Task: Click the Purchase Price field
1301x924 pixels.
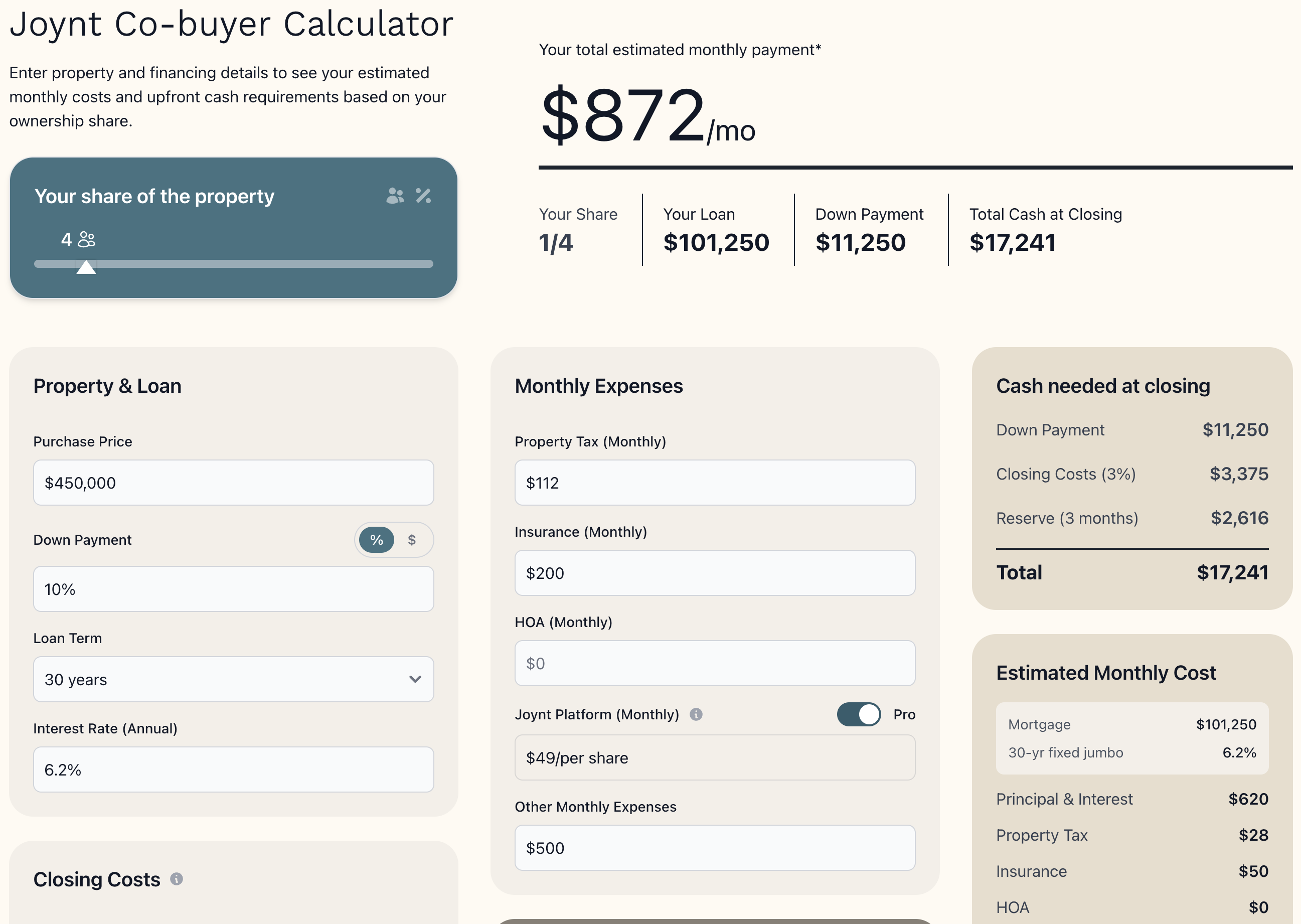Action: click(x=234, y=483)
